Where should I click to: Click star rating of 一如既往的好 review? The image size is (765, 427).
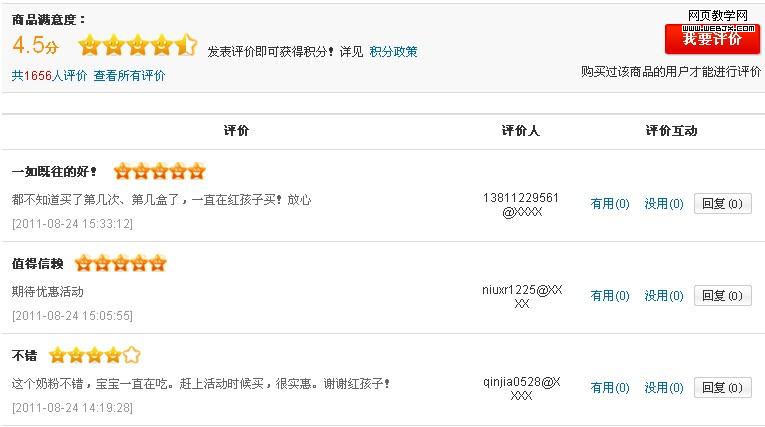(160, 171)
